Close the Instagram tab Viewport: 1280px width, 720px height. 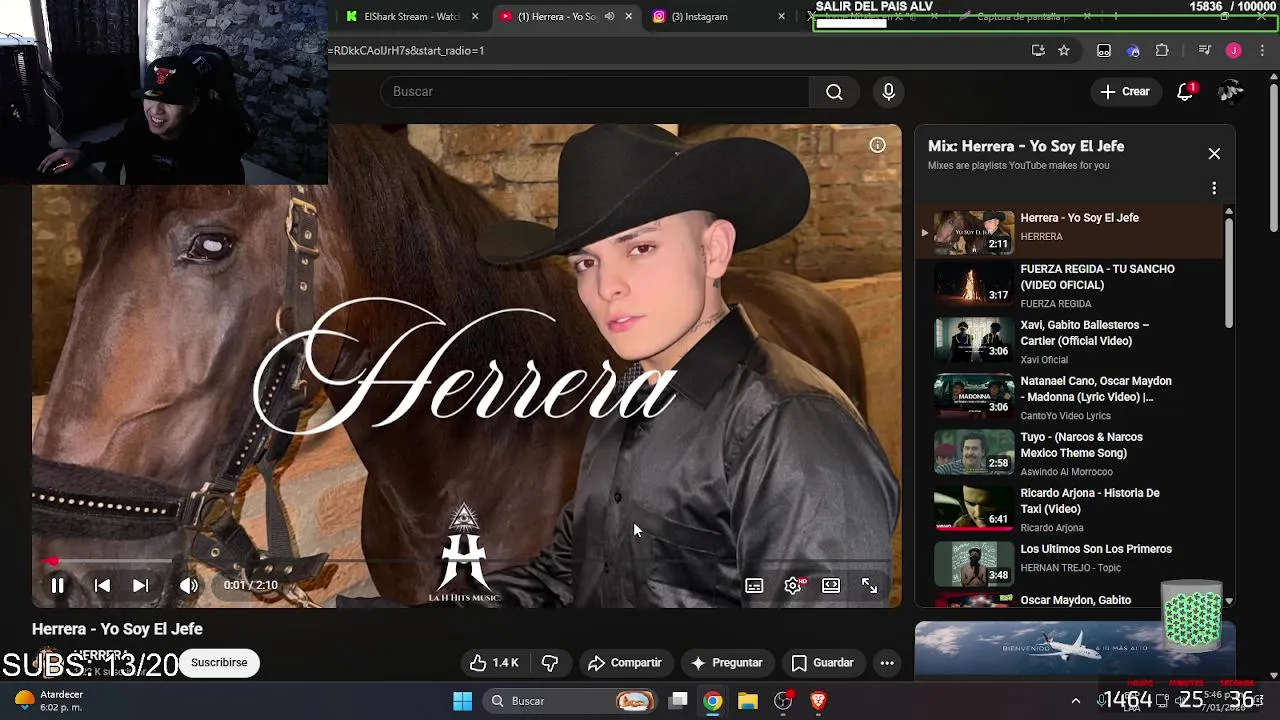[781, 17]
